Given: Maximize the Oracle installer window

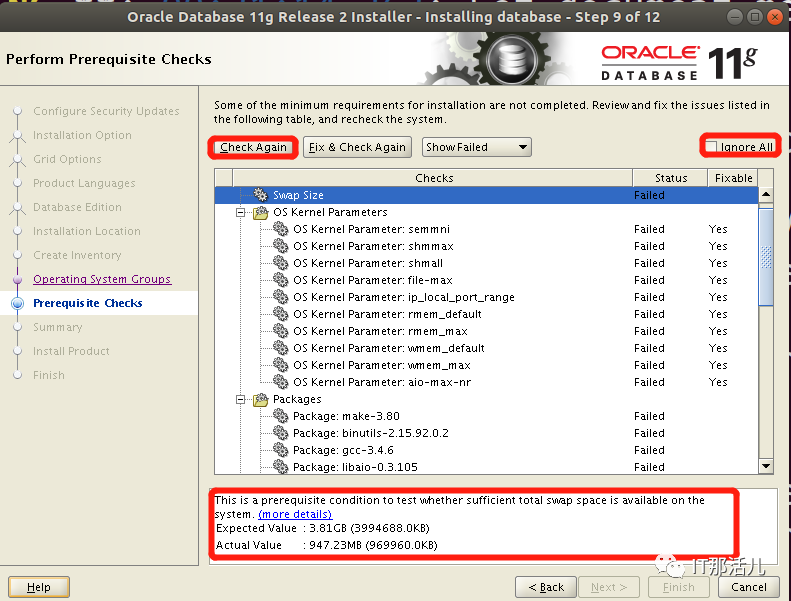Looking at the screenshot, I should pyautogui.click(x=755, y=17).
